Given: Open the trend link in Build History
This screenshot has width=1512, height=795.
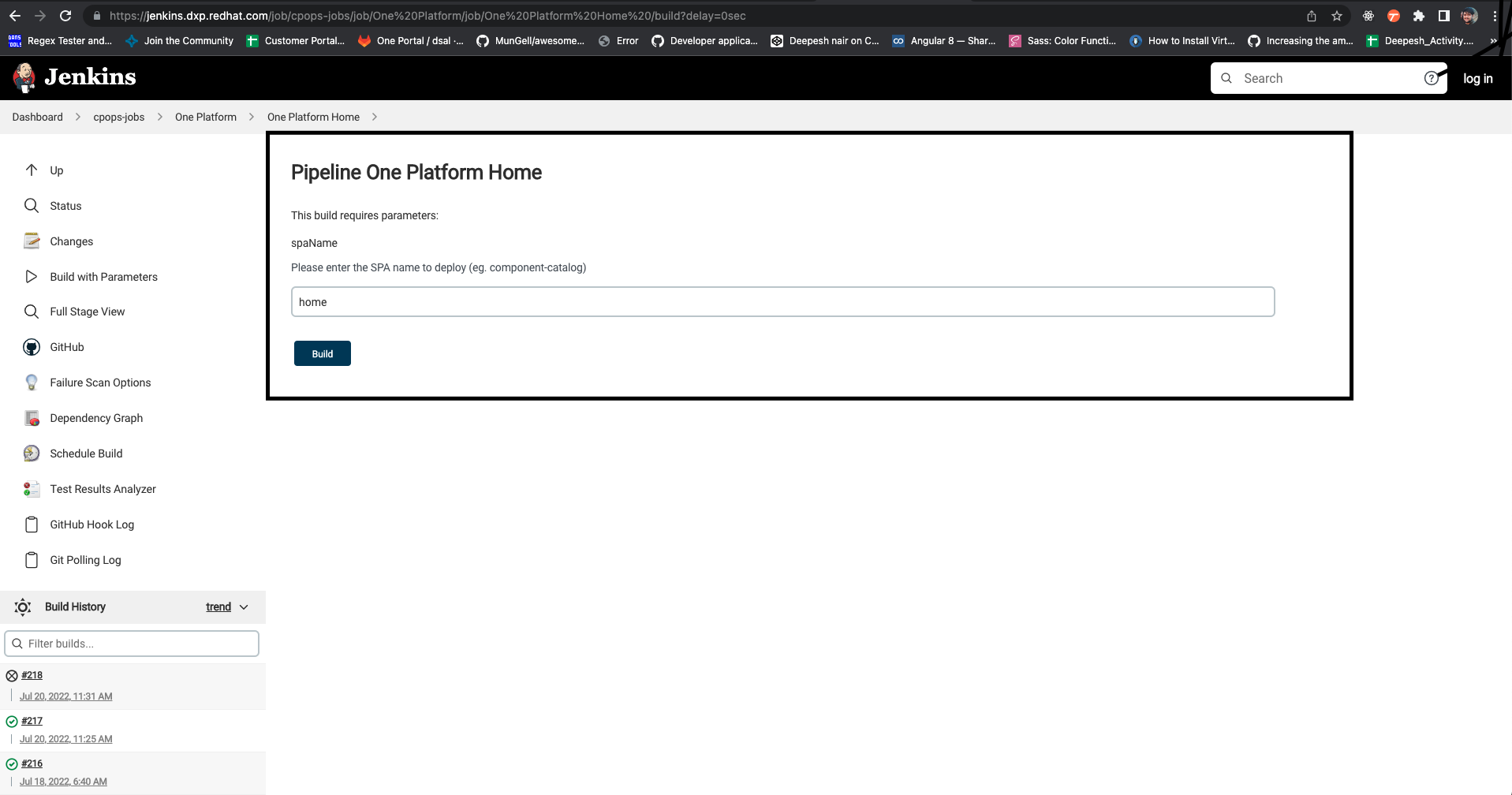Looking at the screenshot, I should [x=218, y=607].
